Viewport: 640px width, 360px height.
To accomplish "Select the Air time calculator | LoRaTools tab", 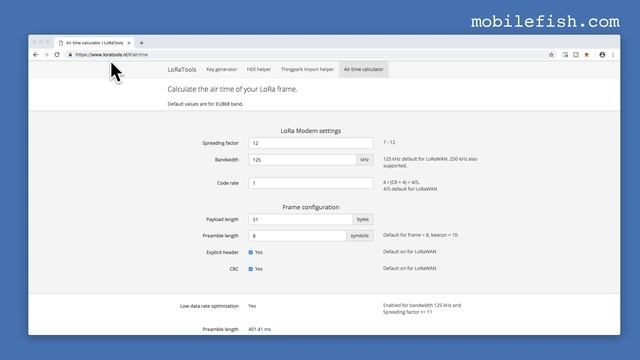I will point(95,43).
